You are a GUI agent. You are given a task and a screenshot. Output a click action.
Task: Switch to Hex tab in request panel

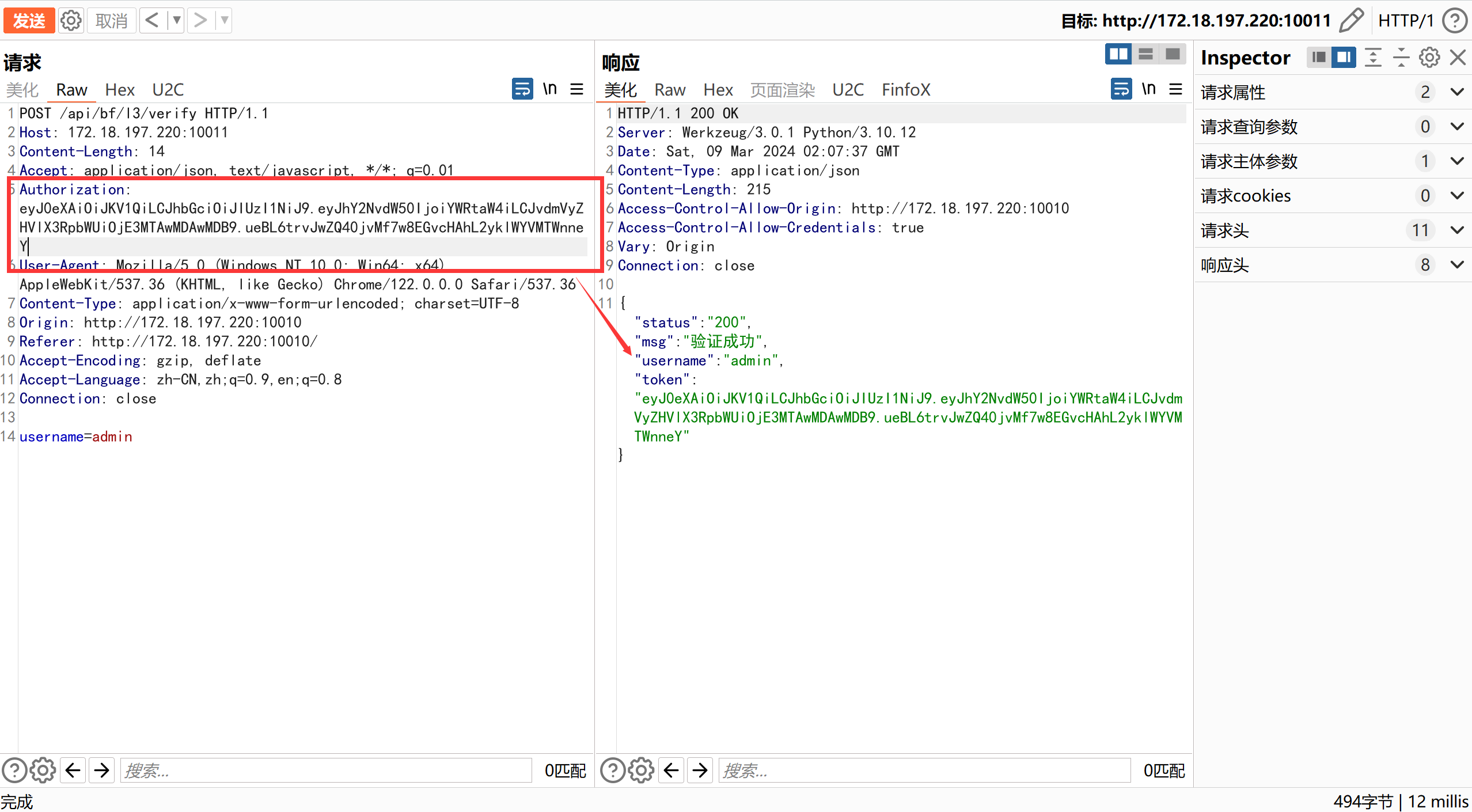(x=120, y=90)
